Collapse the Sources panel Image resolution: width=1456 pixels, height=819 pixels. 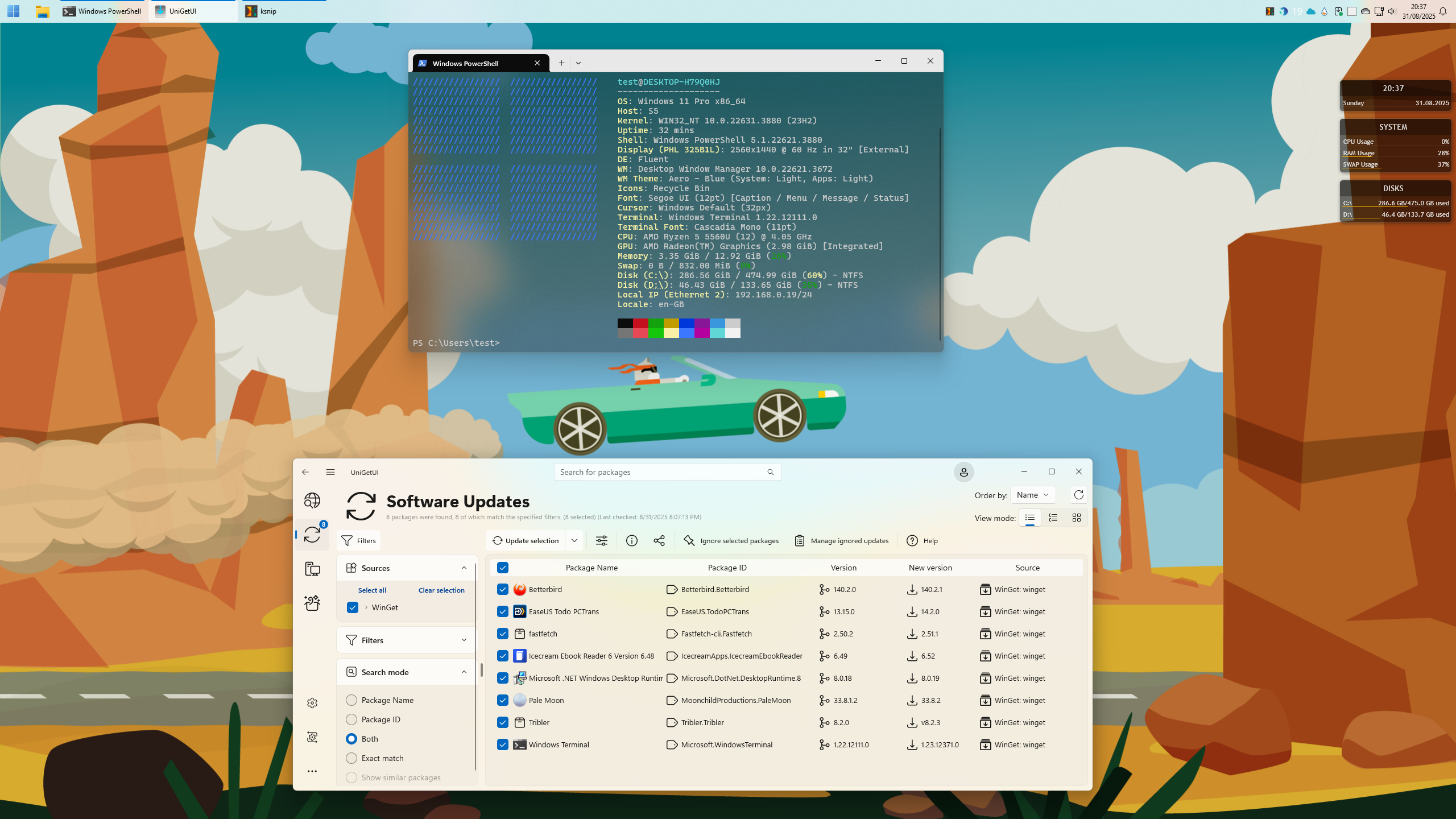pos(464,568)
